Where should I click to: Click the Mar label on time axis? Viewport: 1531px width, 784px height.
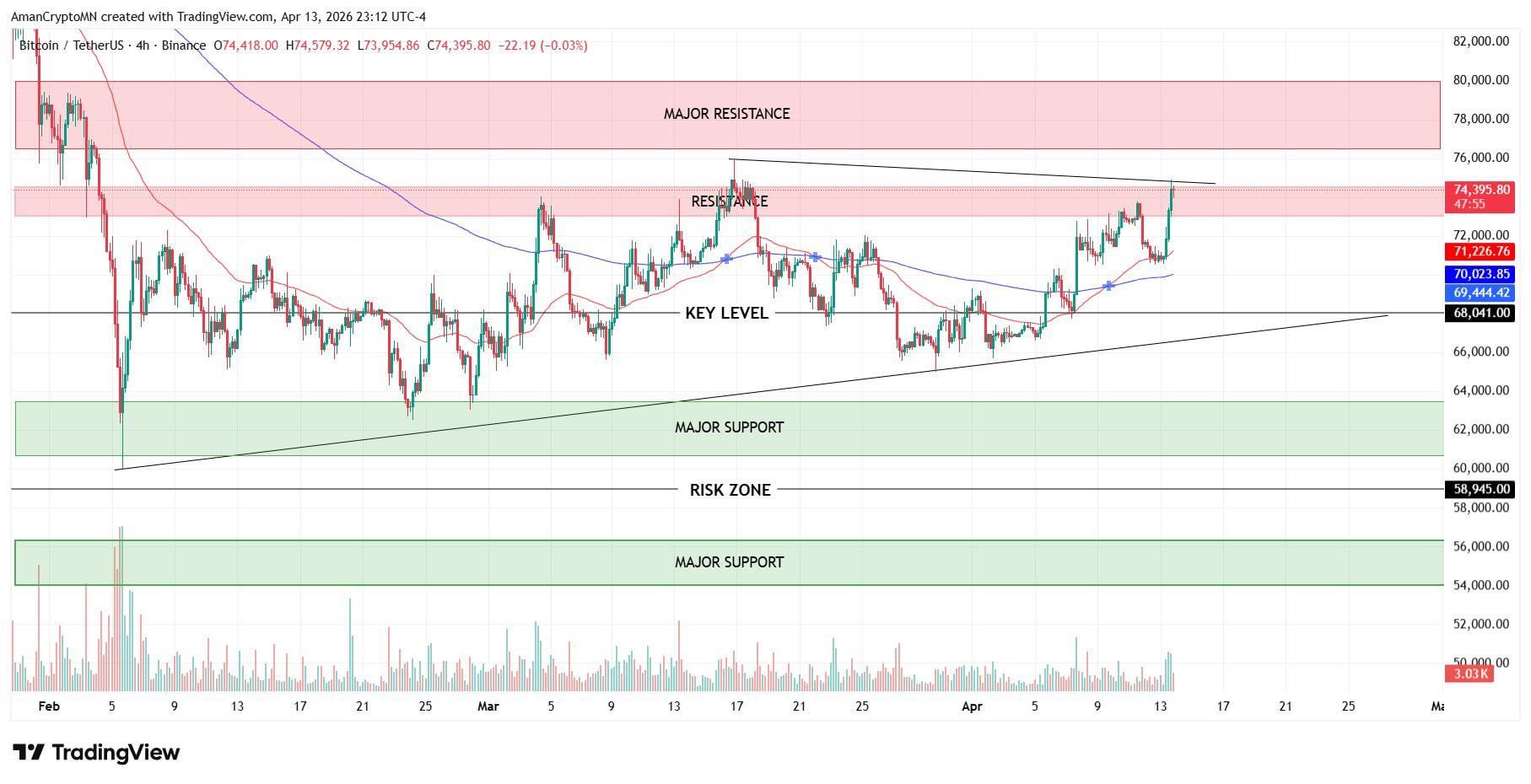coord(488,706)
